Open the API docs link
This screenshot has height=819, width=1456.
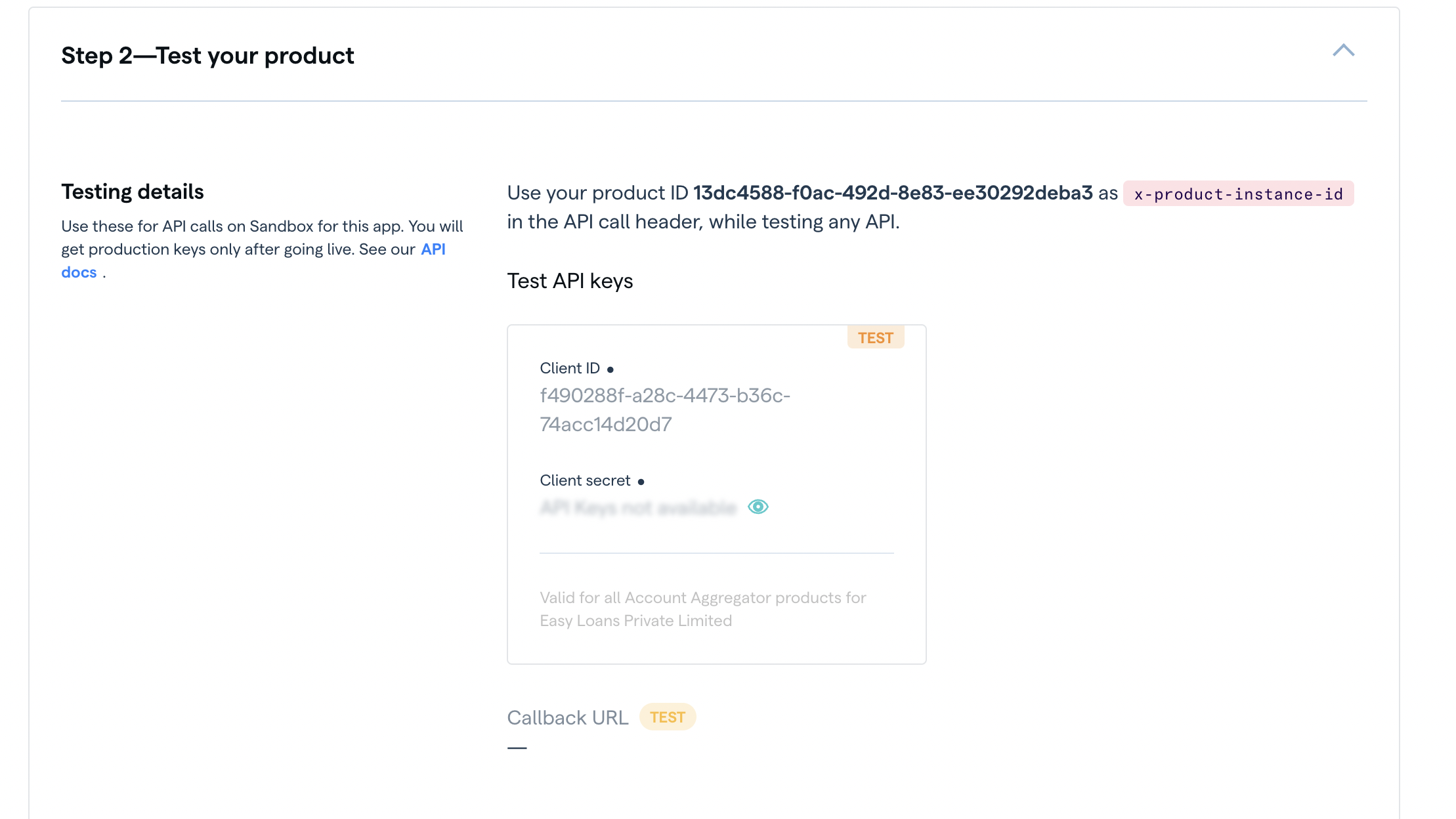pyautogui.click(x=433, y=249)
